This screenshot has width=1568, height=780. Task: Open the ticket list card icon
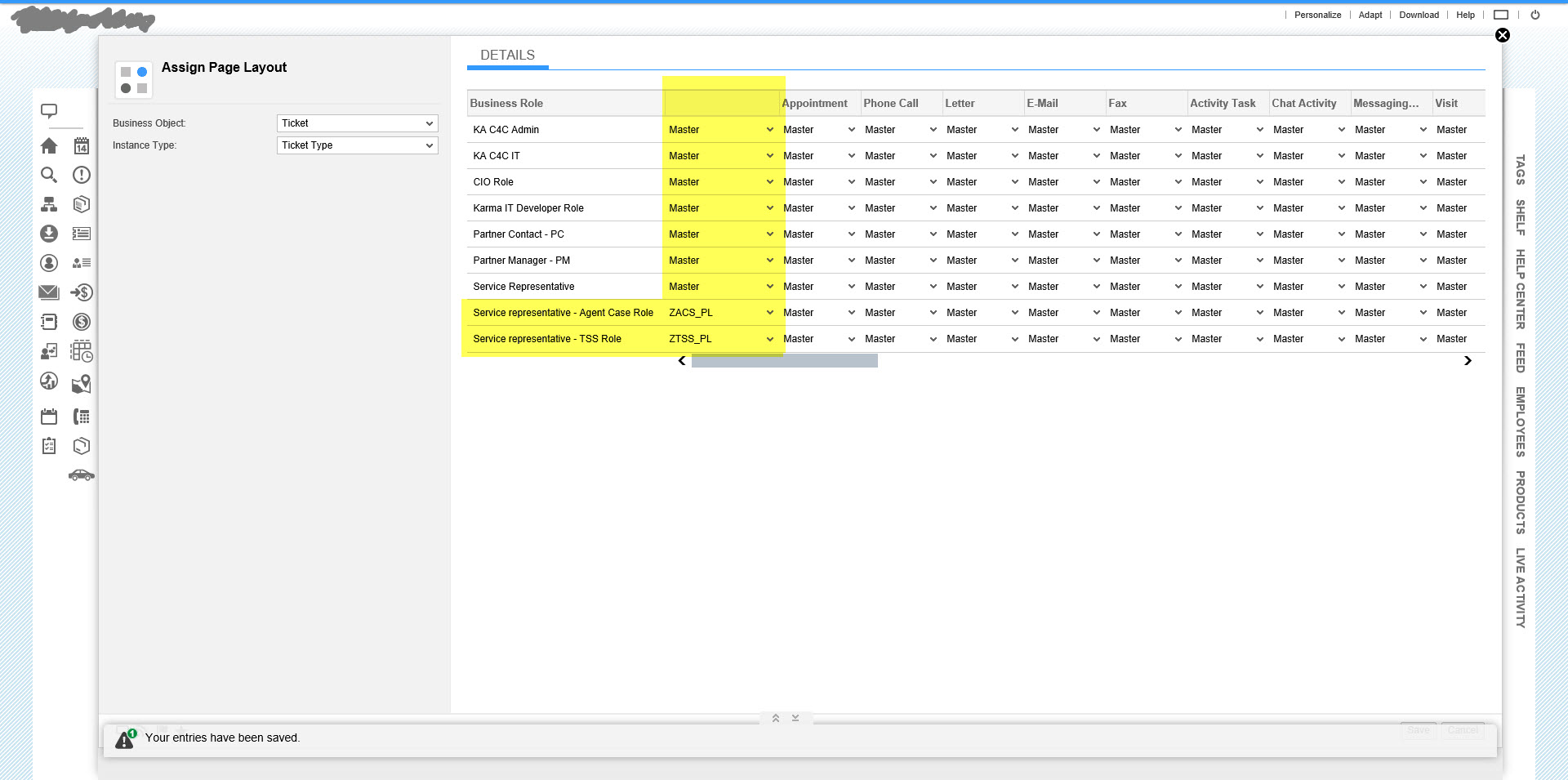pyautogui.click(x=82, y=234)
